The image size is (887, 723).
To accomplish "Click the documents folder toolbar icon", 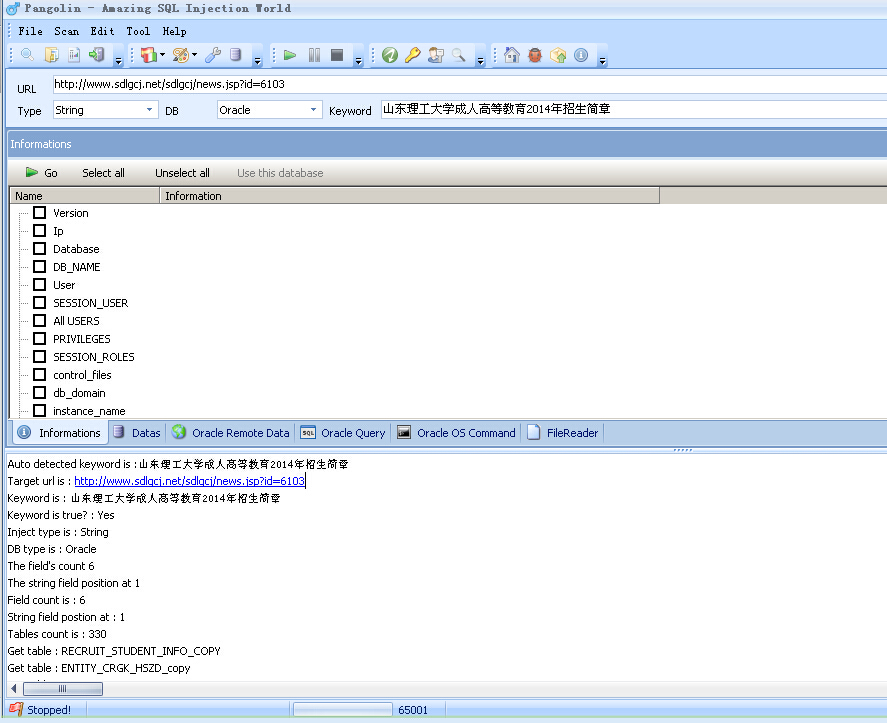I will click(x=51, y=55).
